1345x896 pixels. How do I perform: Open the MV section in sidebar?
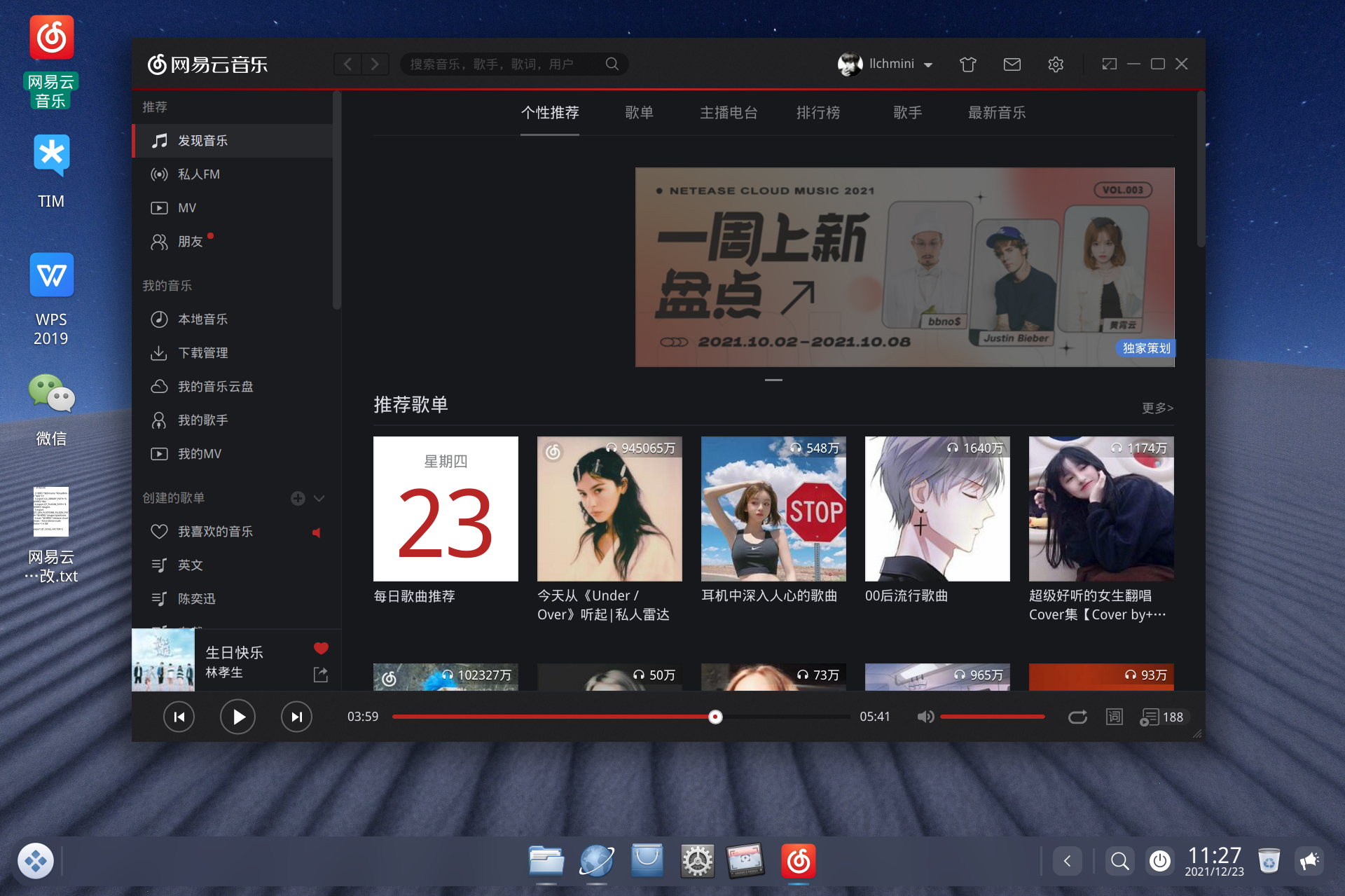pyautogui.click(x=188, y=207)
